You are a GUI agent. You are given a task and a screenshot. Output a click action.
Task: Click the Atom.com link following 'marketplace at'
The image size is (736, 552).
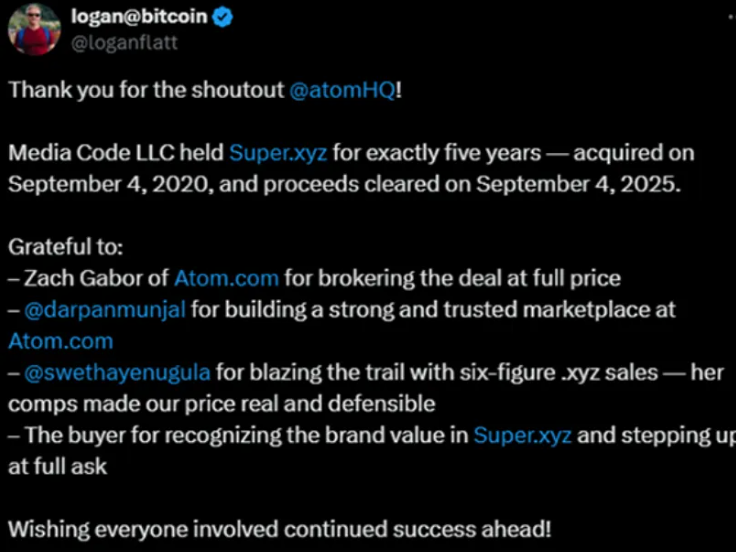point(61,341)
